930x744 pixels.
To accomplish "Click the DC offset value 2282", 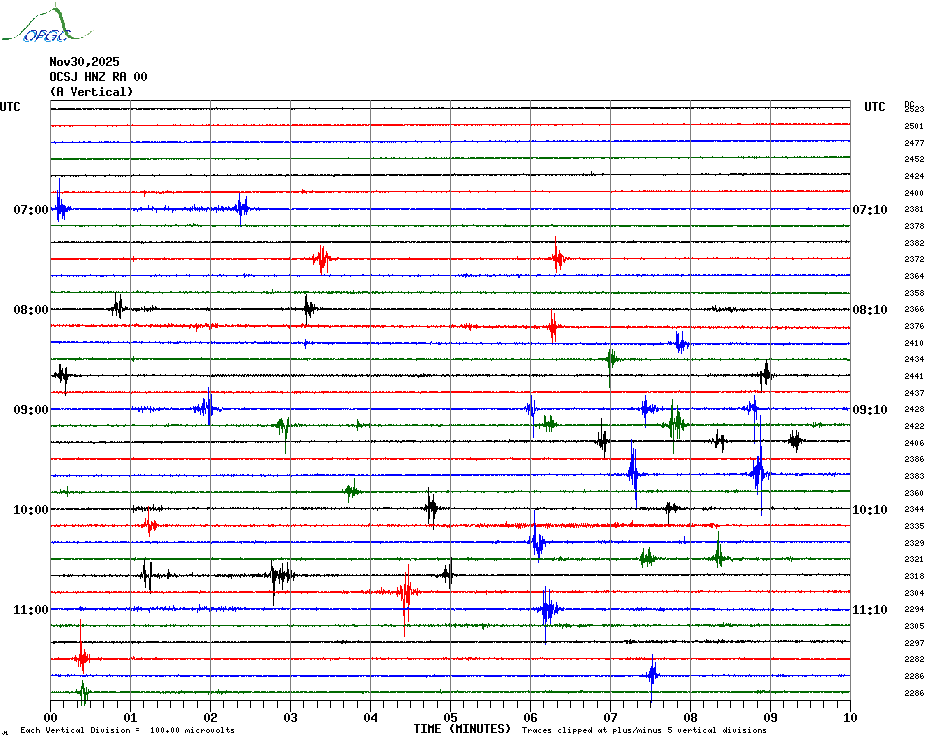I will (914, 659).
